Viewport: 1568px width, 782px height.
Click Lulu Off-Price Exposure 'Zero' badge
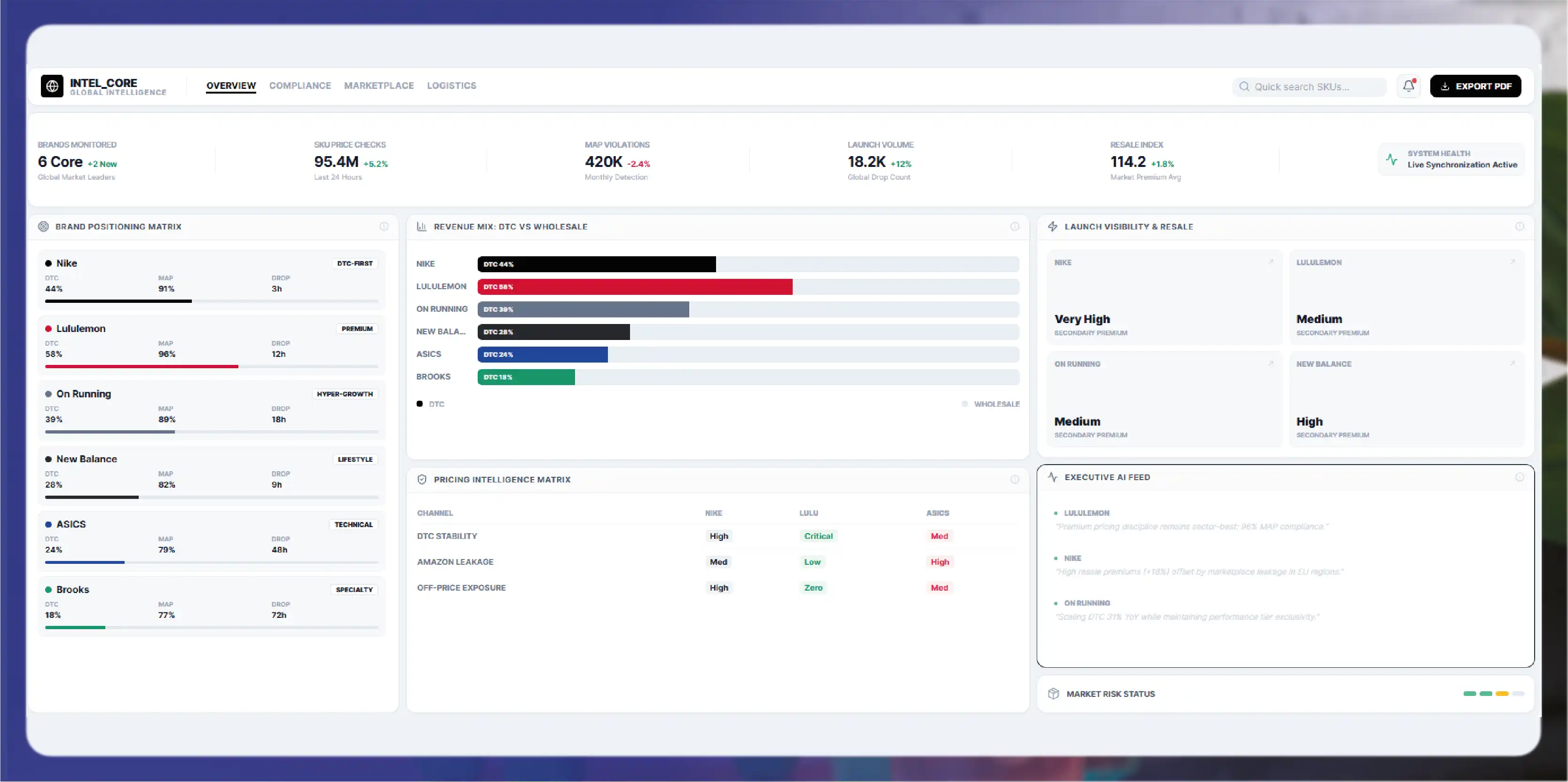pos(812,588)
